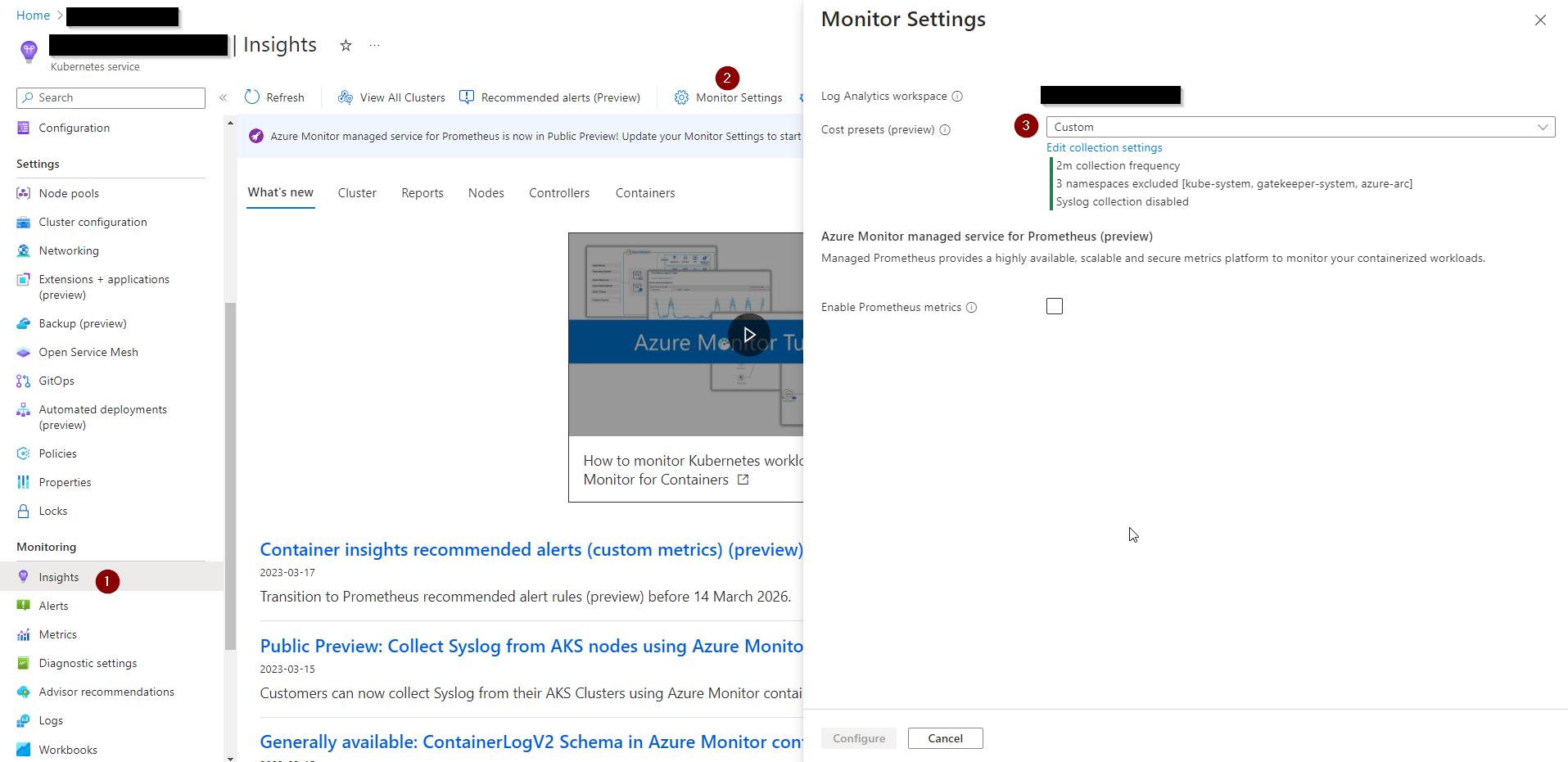Click the Monitor Settings gear icon
This screenshot has width=1568, height=762.
[x=681, y=97]
